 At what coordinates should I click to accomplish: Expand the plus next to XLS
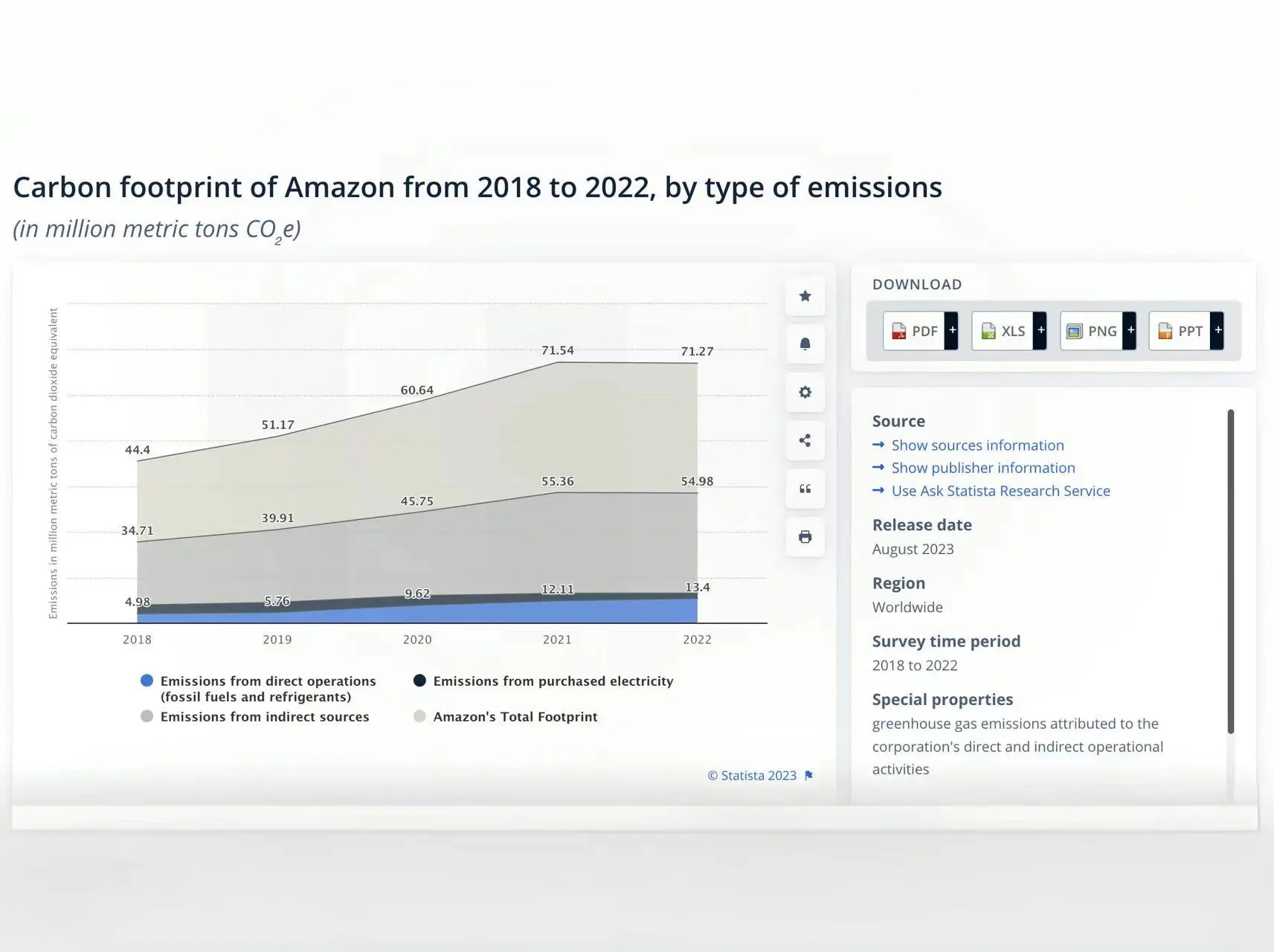pyautogui.click(x=1040, y=330)
